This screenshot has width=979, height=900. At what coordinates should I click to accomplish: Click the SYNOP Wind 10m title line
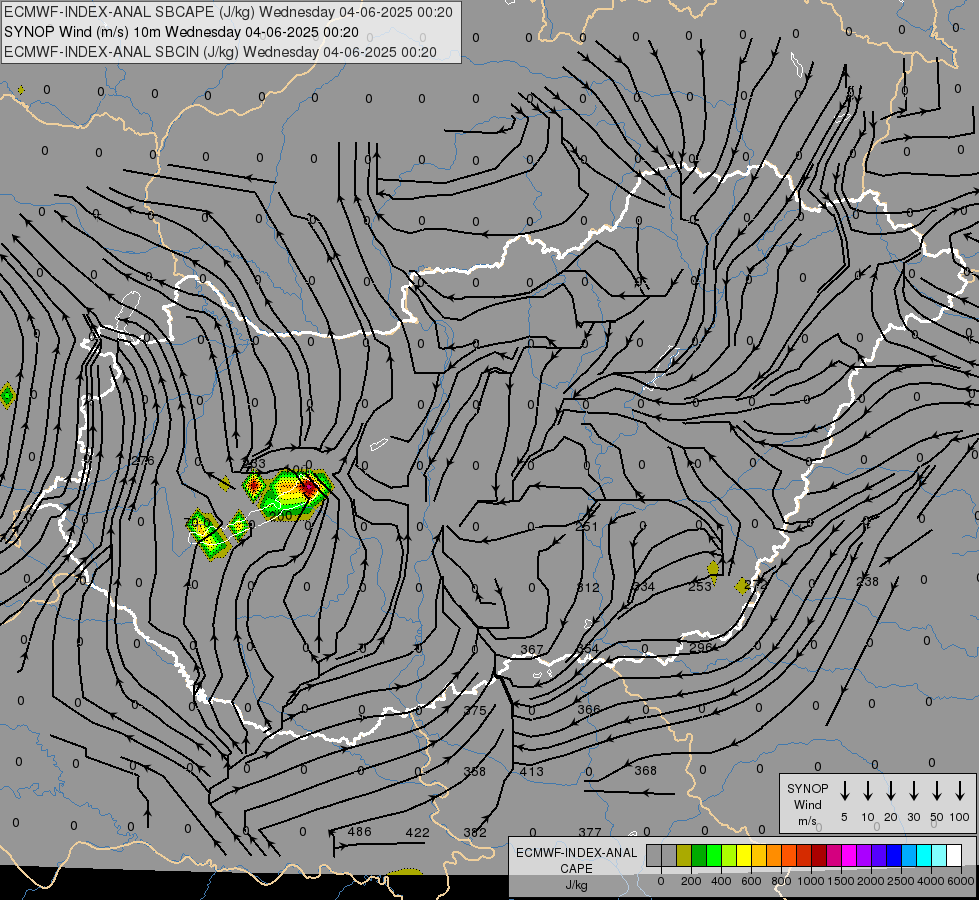tap(181, 32)
